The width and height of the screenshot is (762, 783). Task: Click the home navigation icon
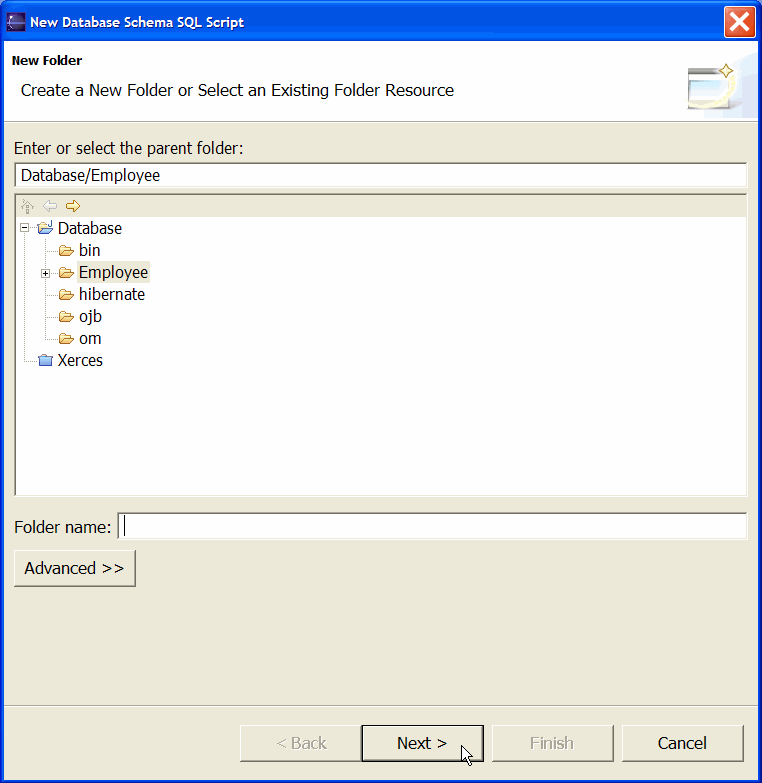27,206
